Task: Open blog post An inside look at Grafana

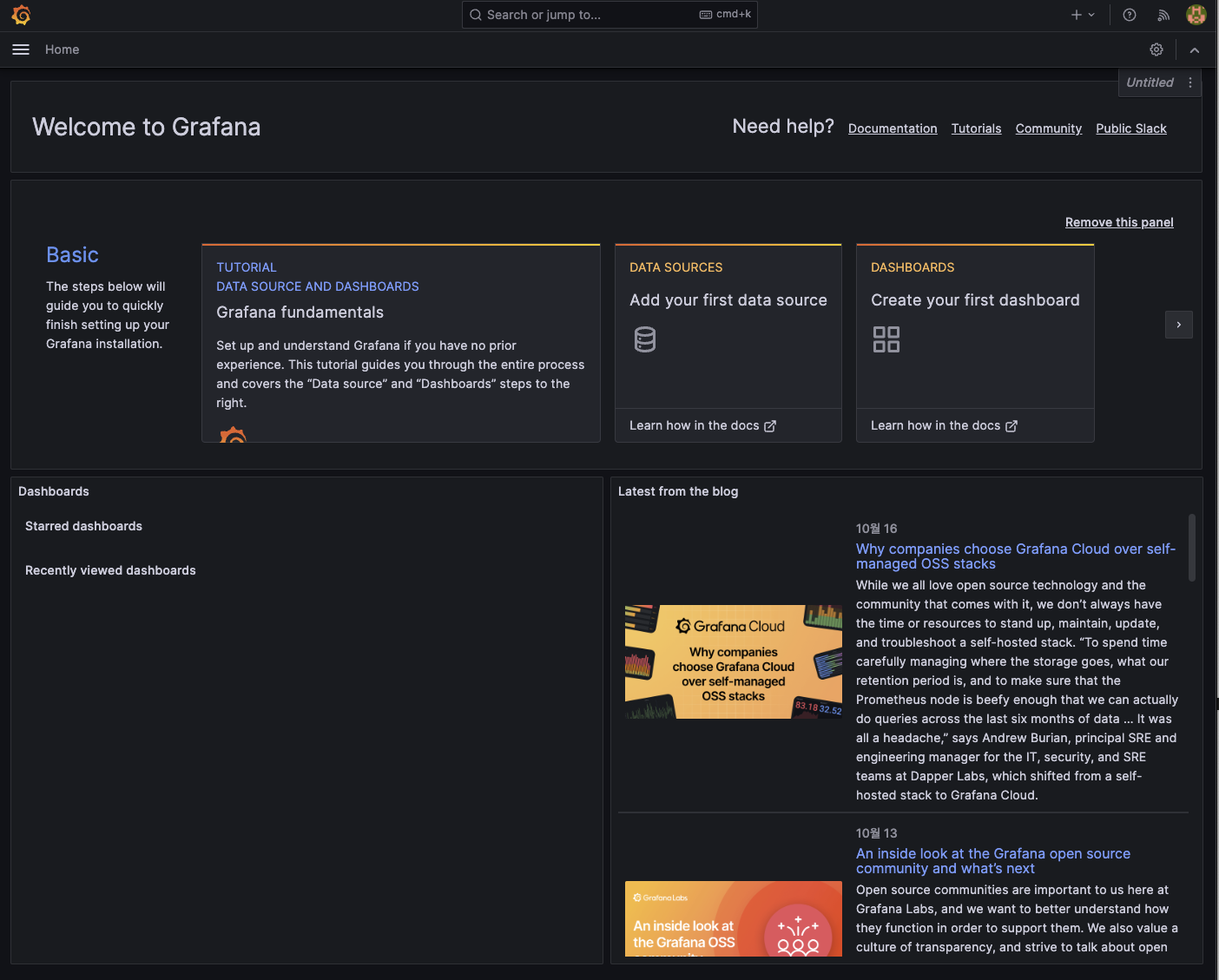Action: pyautogui.click(x=993, y=861)
